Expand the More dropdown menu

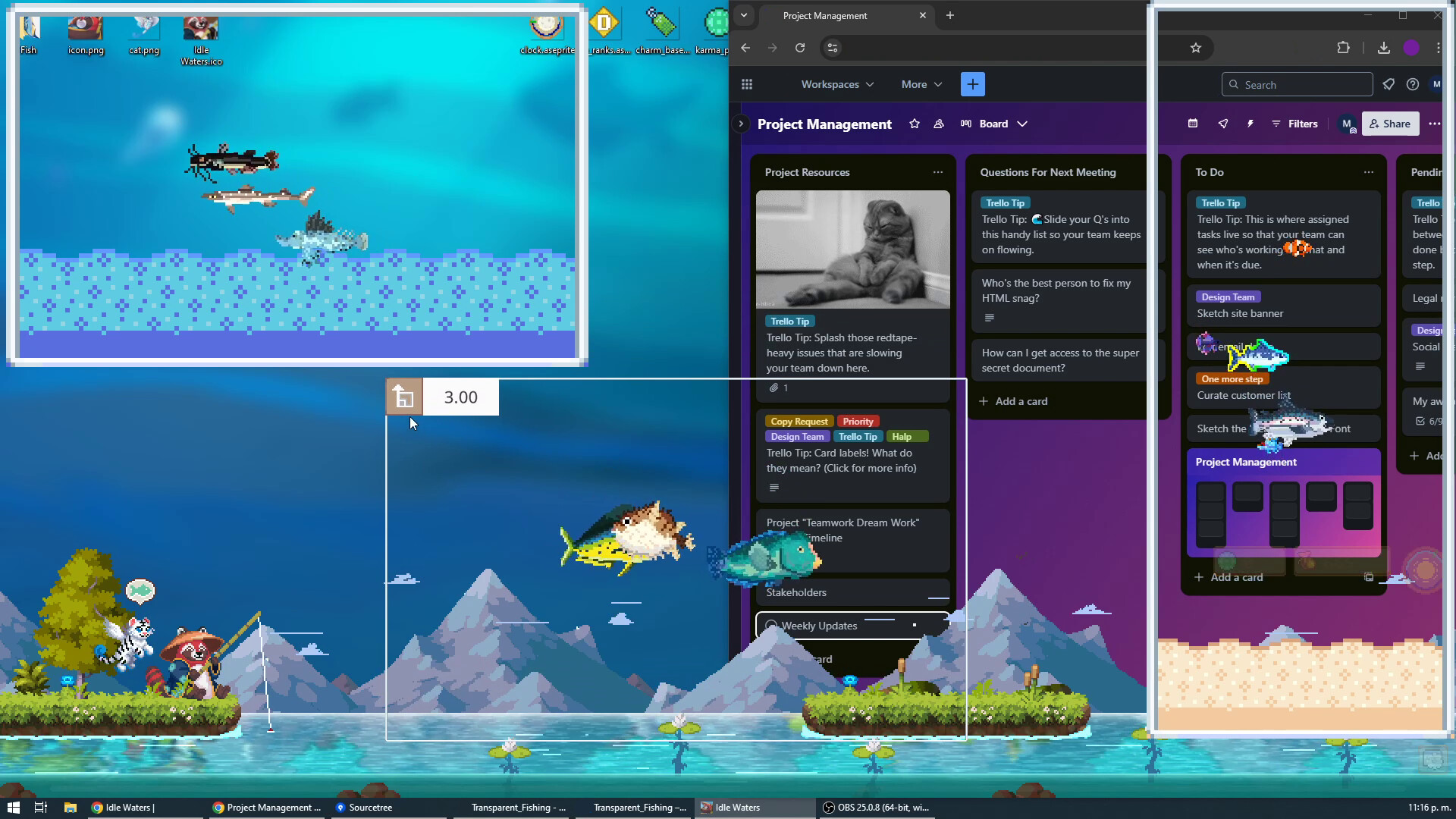tap(921, 84)
